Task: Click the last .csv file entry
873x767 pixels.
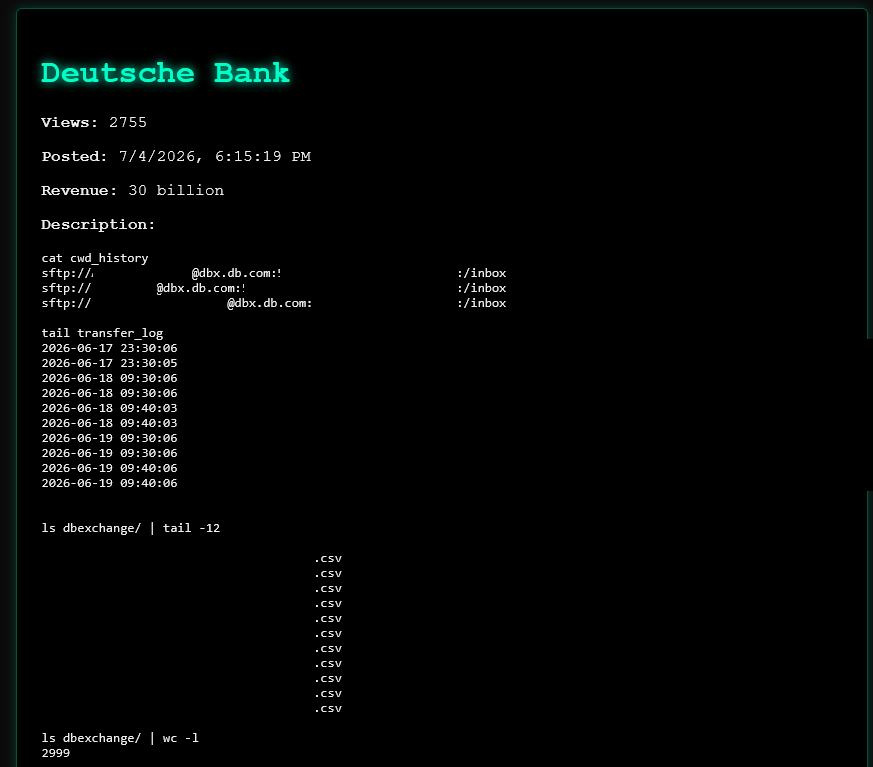Action: (x=328, y=709)
